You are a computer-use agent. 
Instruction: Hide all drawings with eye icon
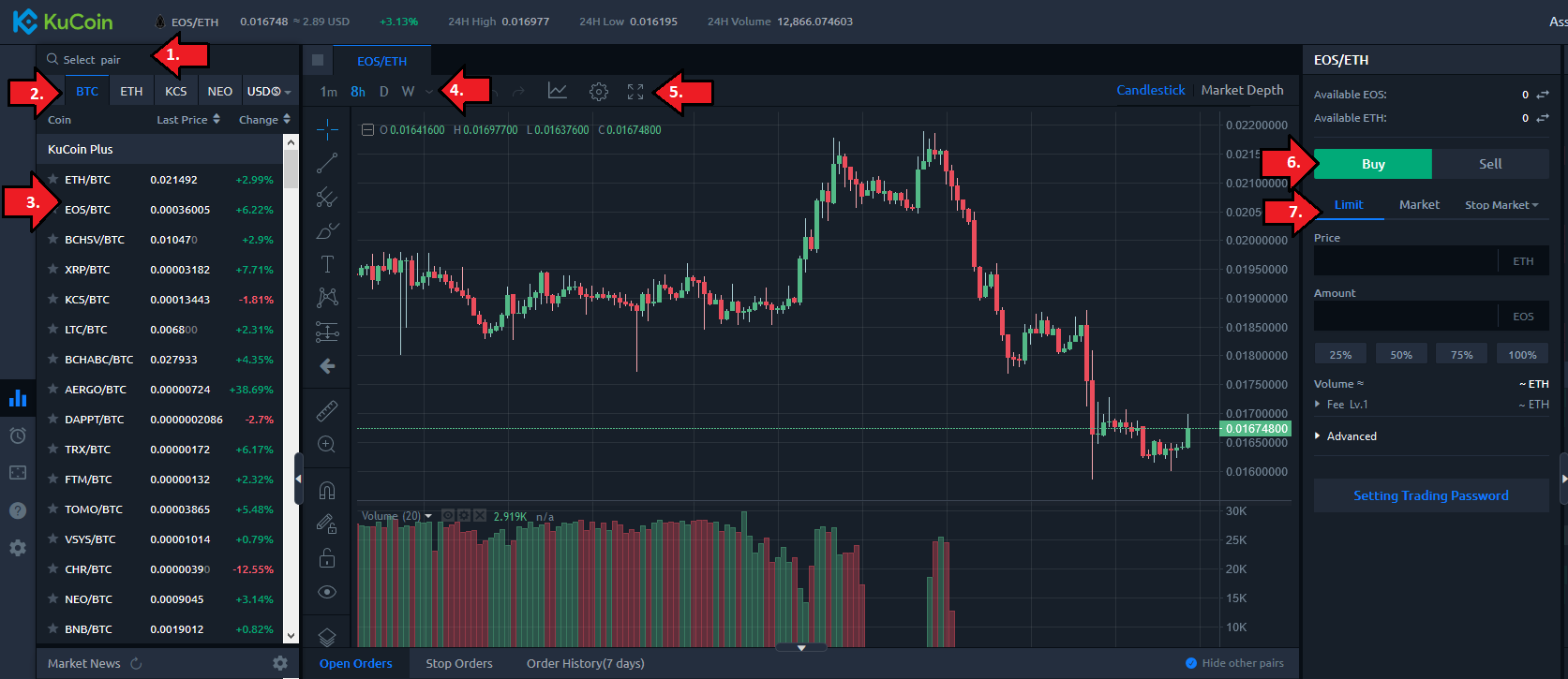click(327, 592)
